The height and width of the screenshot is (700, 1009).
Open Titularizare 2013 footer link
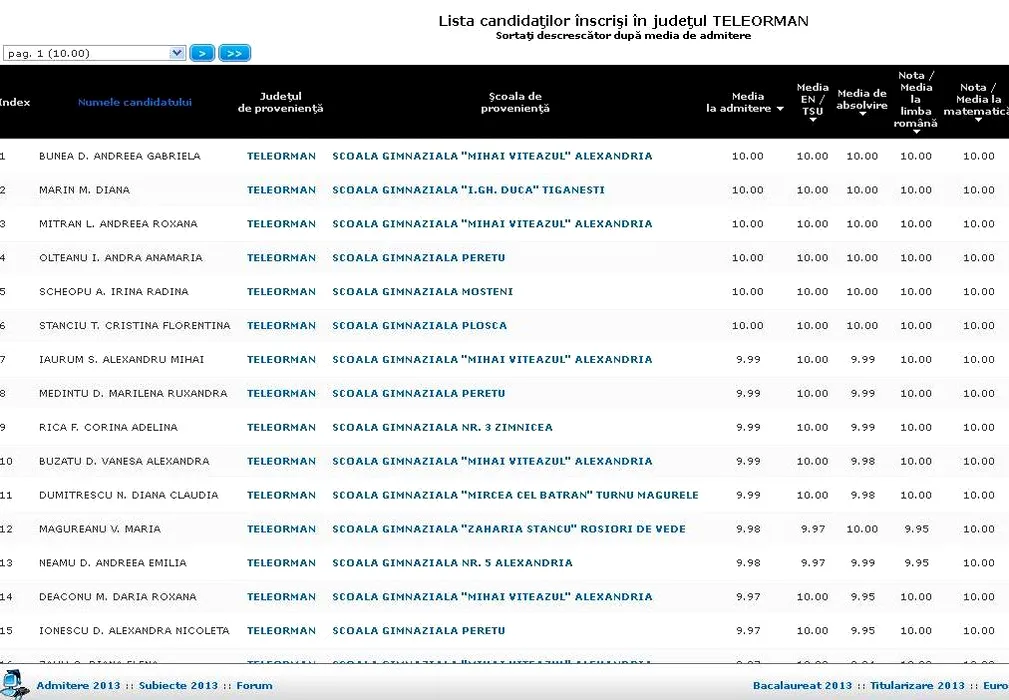917,686
